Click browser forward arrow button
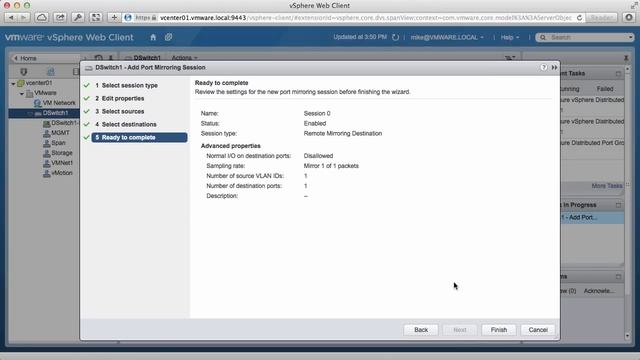Screen dimensions: 640x360 pyautogui.click(x=24, y=18)
